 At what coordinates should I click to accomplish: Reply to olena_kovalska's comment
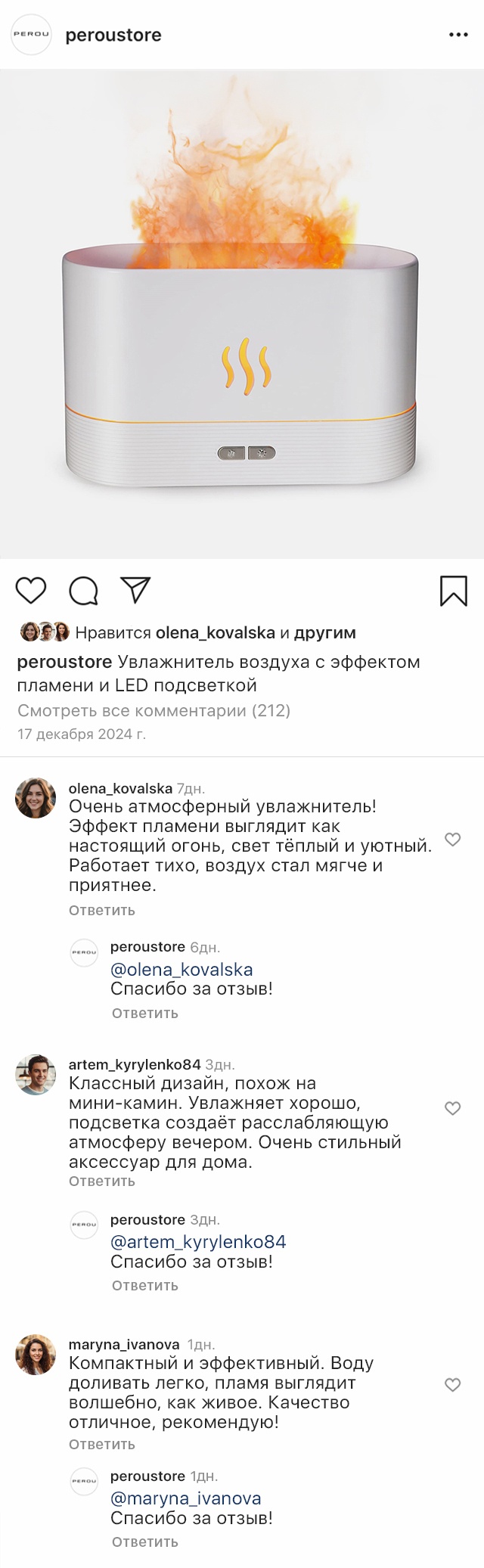[101, 911]
